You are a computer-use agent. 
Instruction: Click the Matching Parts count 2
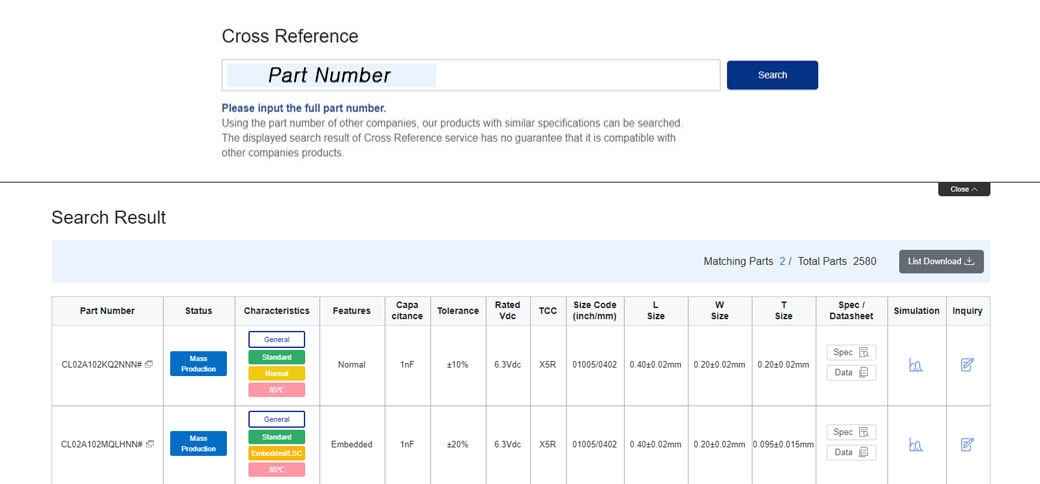click(782, 261)
